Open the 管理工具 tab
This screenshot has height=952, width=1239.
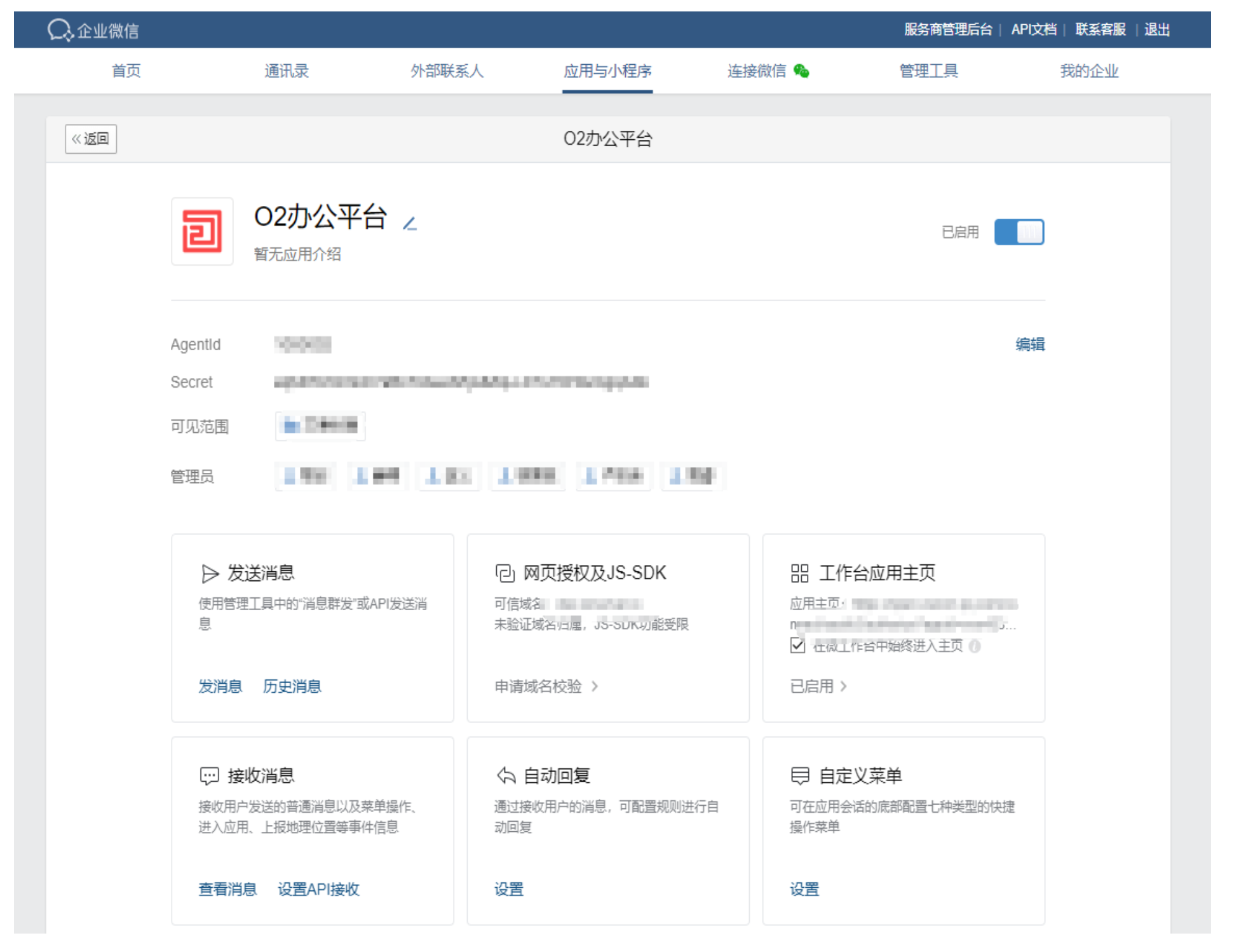[x=928, y=71]
